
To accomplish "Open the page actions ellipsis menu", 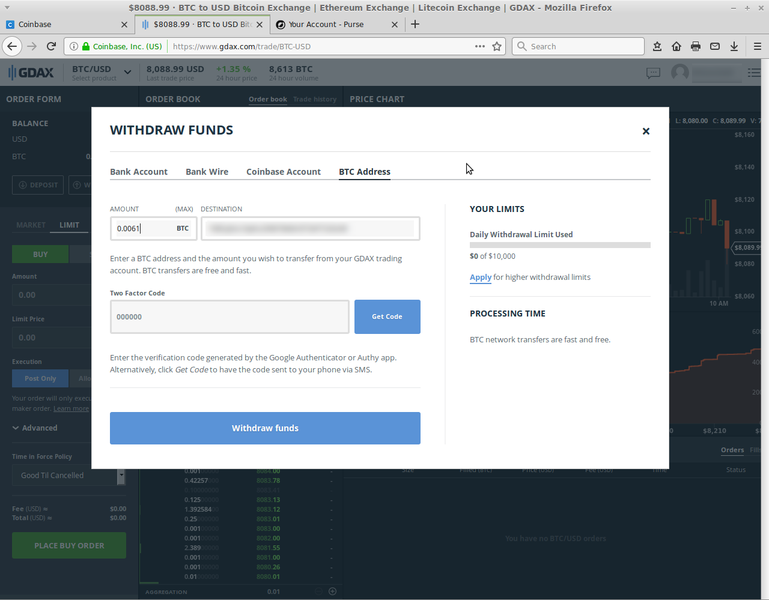I will coord(480,46).
